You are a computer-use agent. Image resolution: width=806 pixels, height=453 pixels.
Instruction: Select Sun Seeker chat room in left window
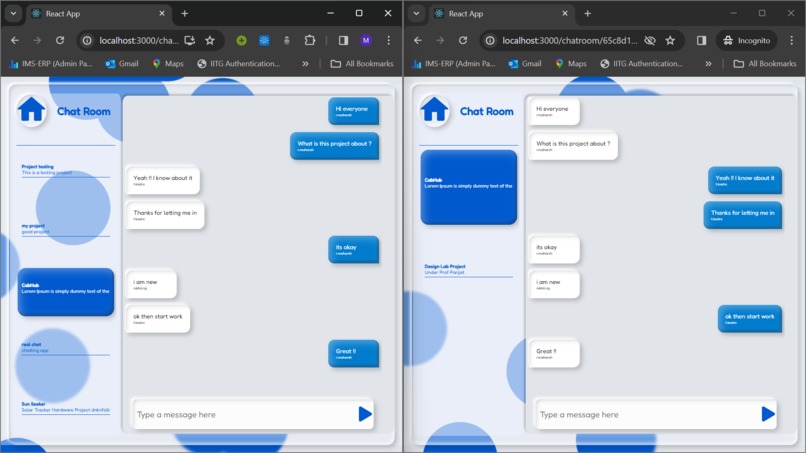[65, 407]
